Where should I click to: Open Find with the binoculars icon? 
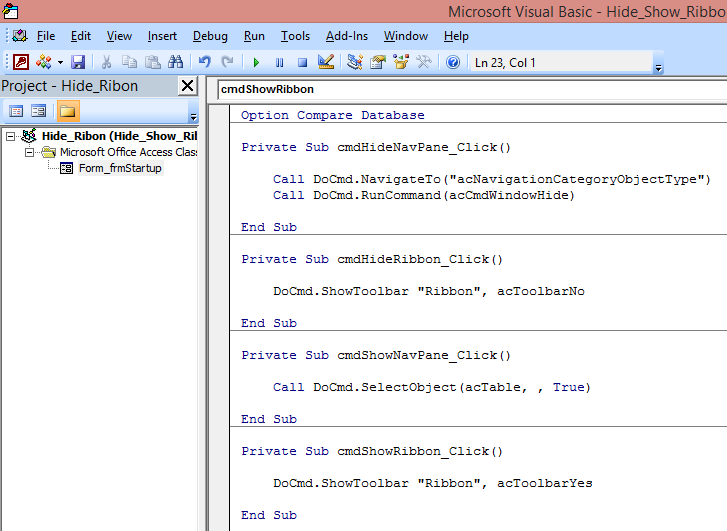pos(176,62)
